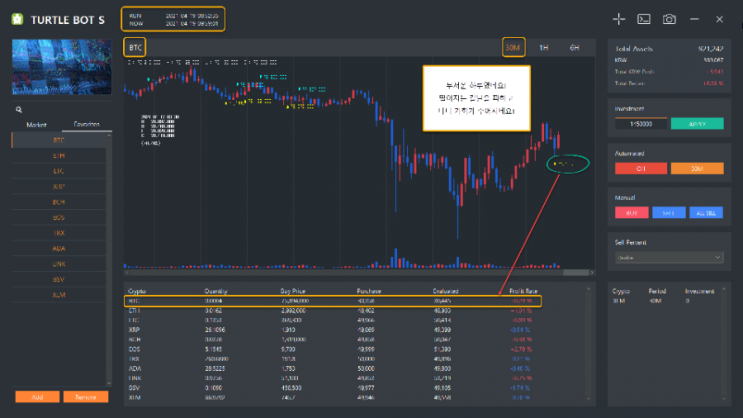
Task: Click the chart scrollbar right arrow
Action: [x=592, y=273]
